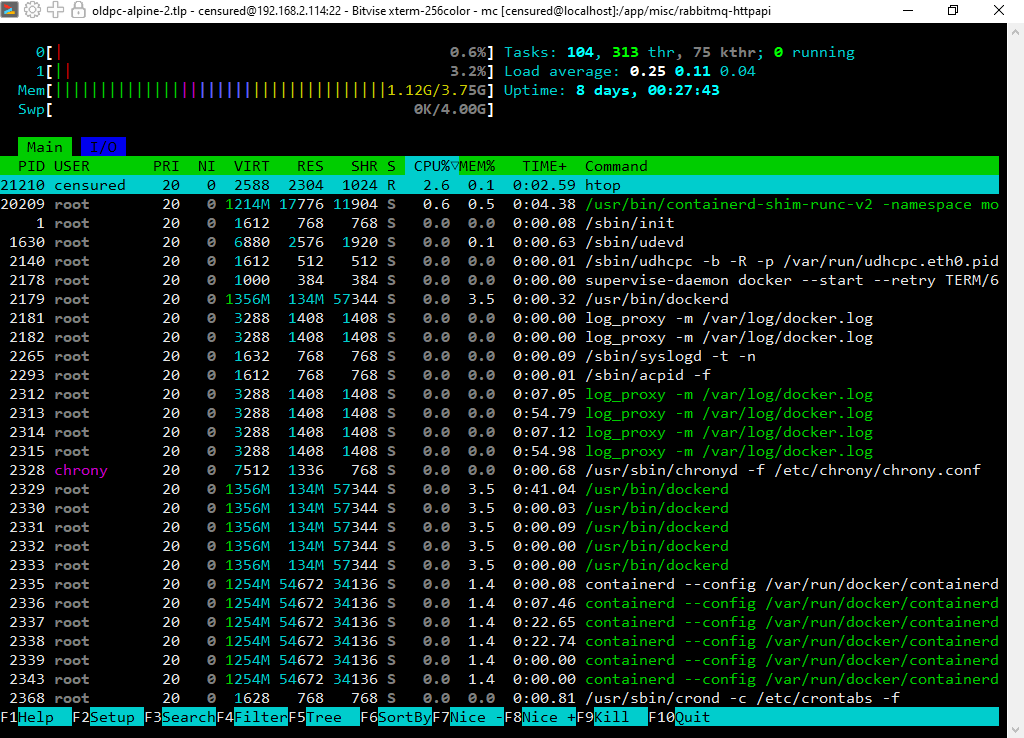Click the Load average values

692,71
